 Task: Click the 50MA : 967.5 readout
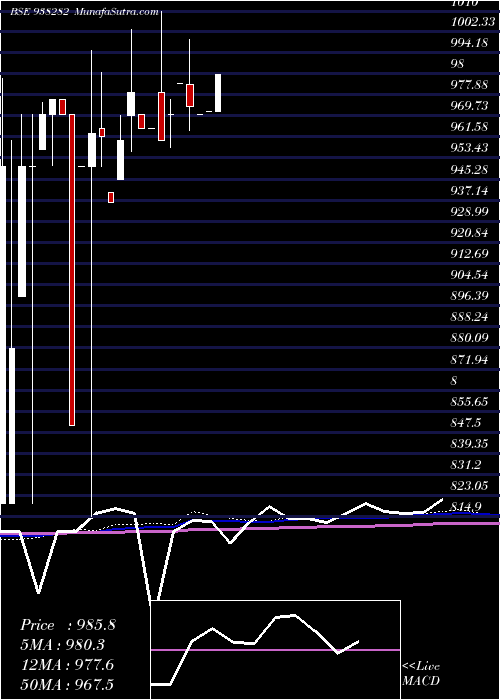[67, 685]
